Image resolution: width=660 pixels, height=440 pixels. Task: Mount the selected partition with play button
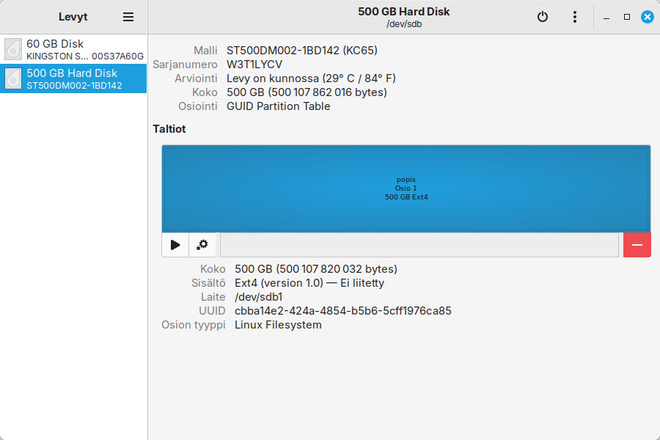pos(175,245)
